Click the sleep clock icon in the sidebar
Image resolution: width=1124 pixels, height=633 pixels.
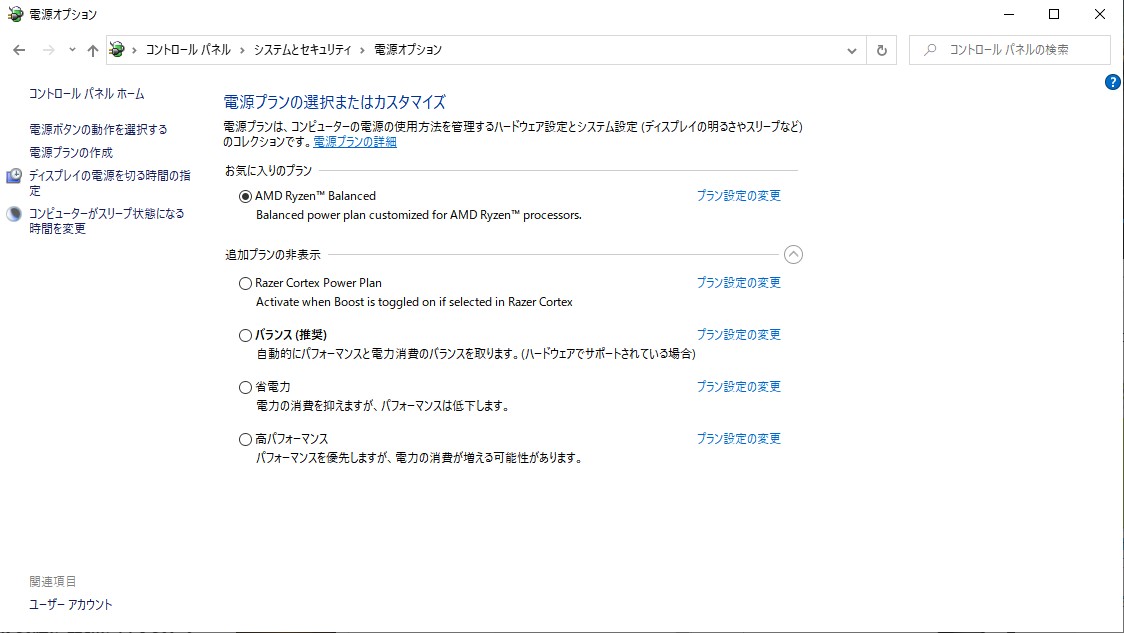(14, 212)
